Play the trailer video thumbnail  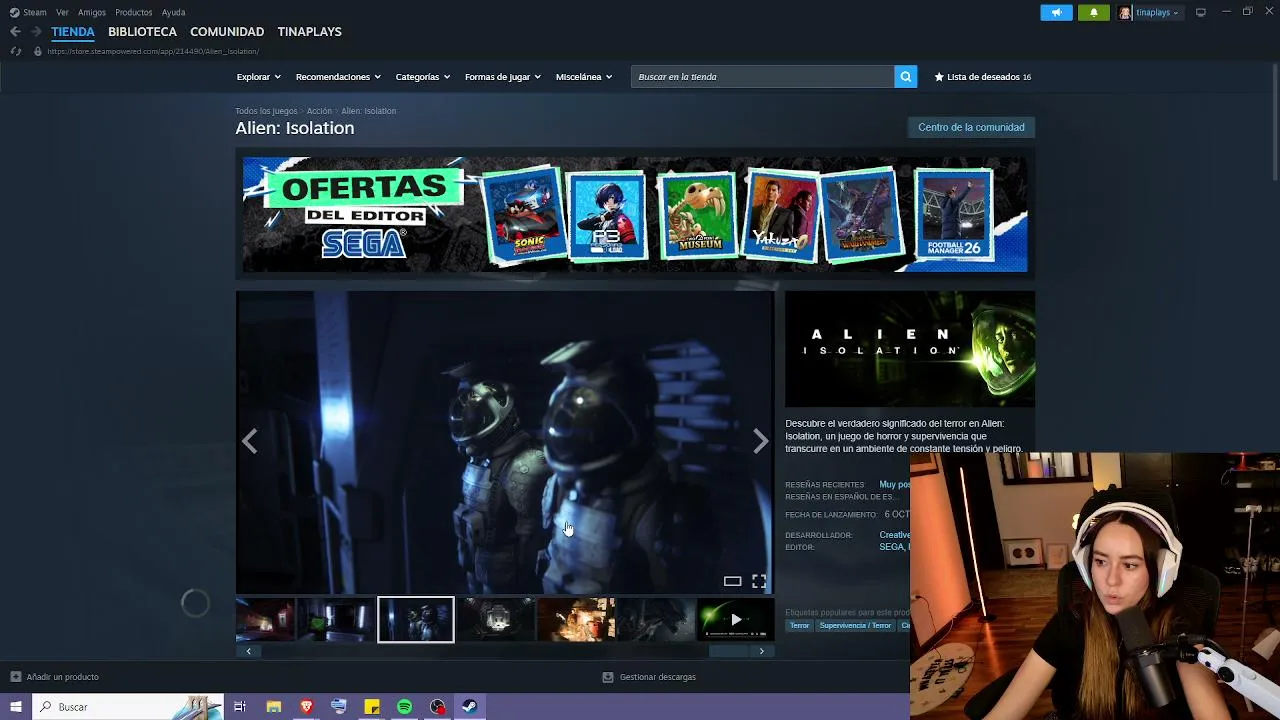[x=735, y=620]
